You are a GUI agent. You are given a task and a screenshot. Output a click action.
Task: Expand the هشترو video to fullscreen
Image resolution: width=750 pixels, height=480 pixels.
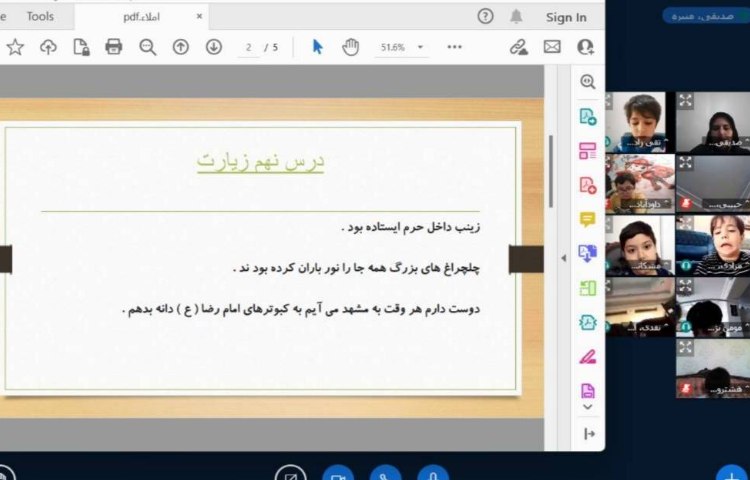[x=685, y=347]
